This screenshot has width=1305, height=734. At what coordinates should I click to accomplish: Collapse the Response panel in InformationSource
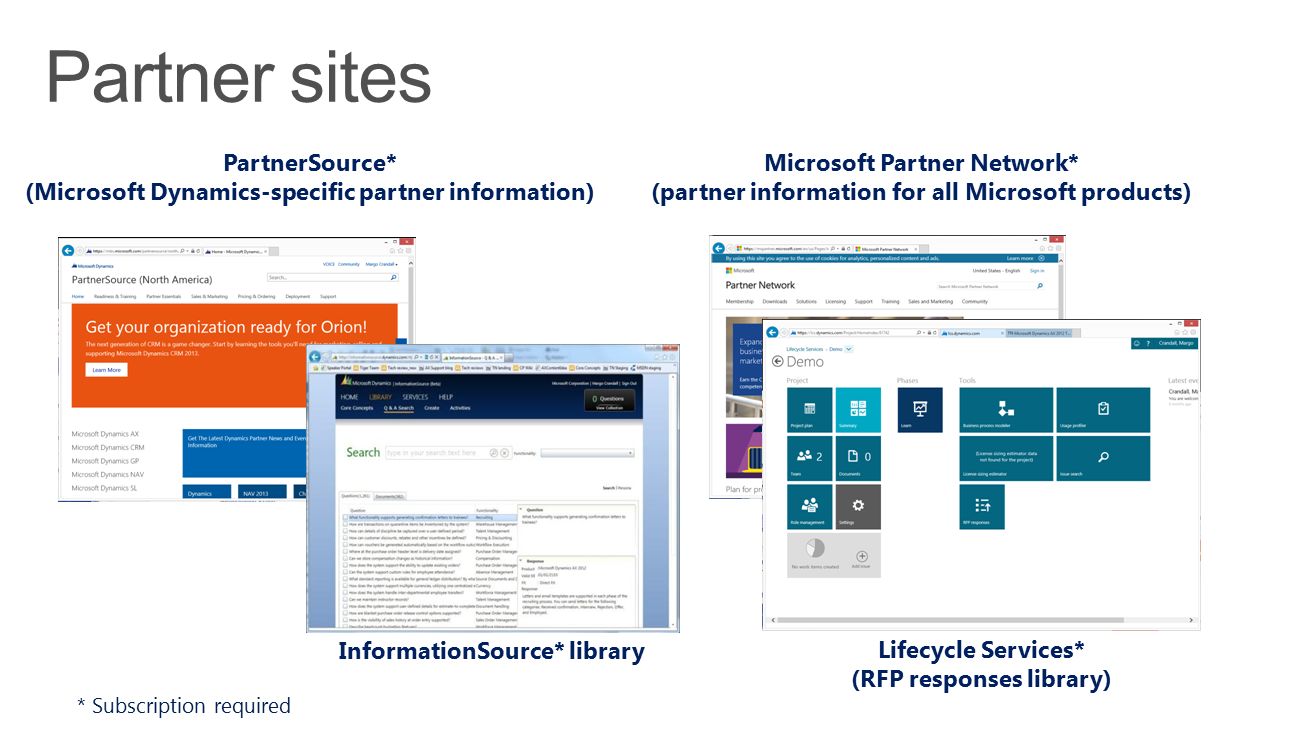(x=520, y=561)
